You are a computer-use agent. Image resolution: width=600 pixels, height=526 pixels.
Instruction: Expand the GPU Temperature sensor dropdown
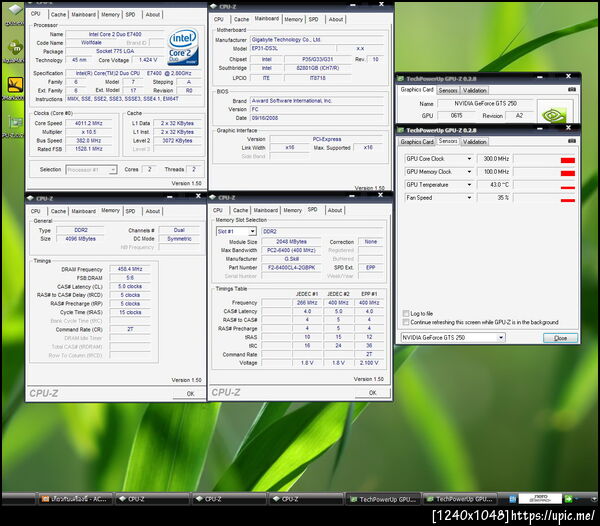tap(469, 185)
